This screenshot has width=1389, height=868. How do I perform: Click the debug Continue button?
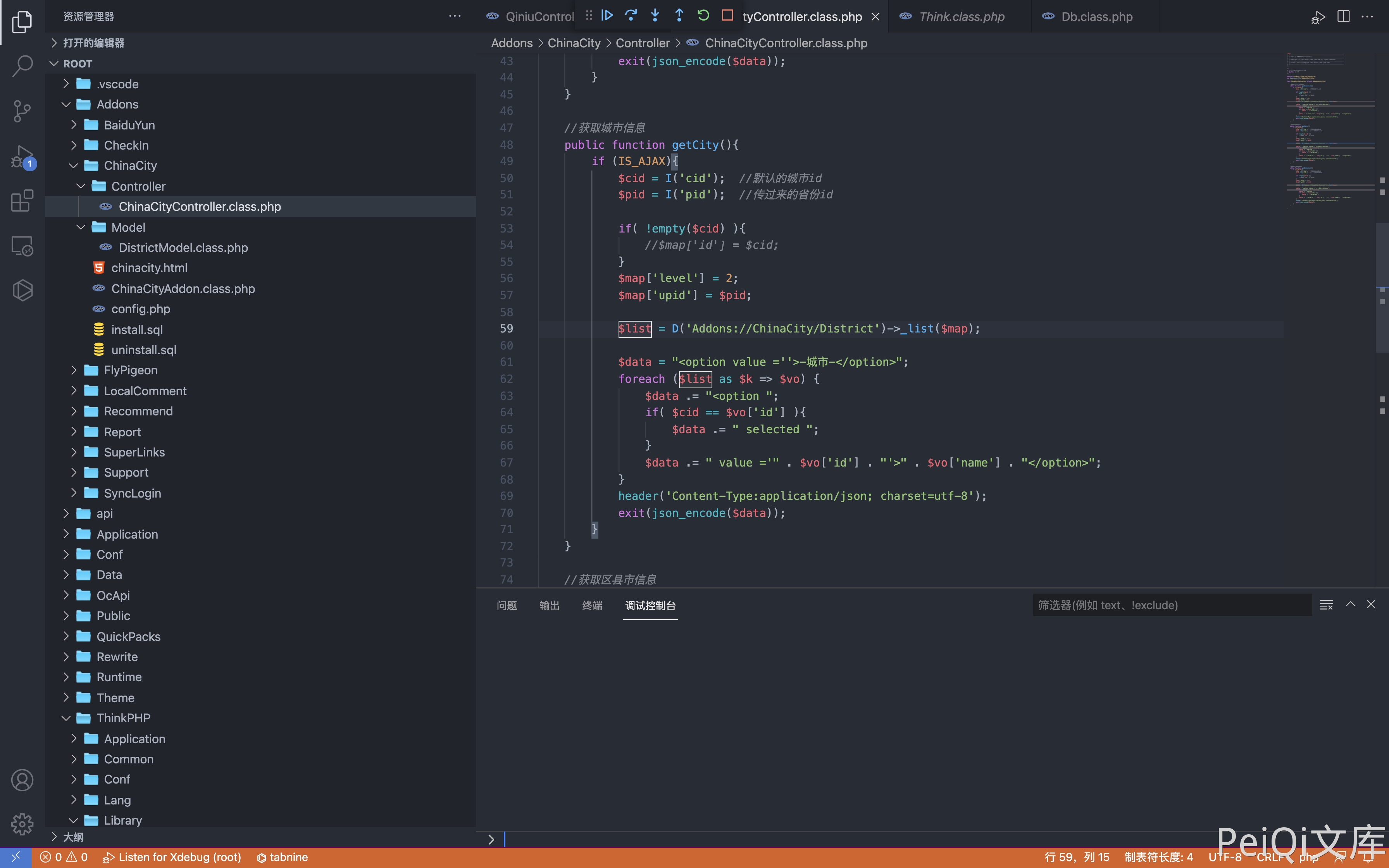point(607,15)
